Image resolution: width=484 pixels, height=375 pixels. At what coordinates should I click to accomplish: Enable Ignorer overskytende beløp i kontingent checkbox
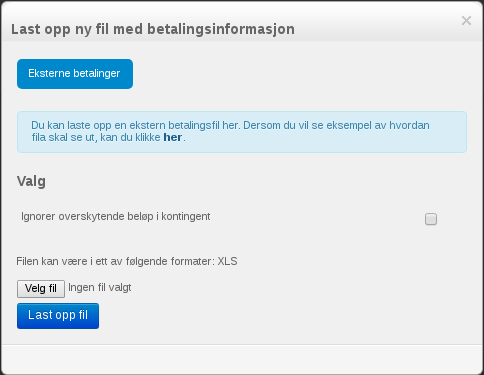click(431, 219)
